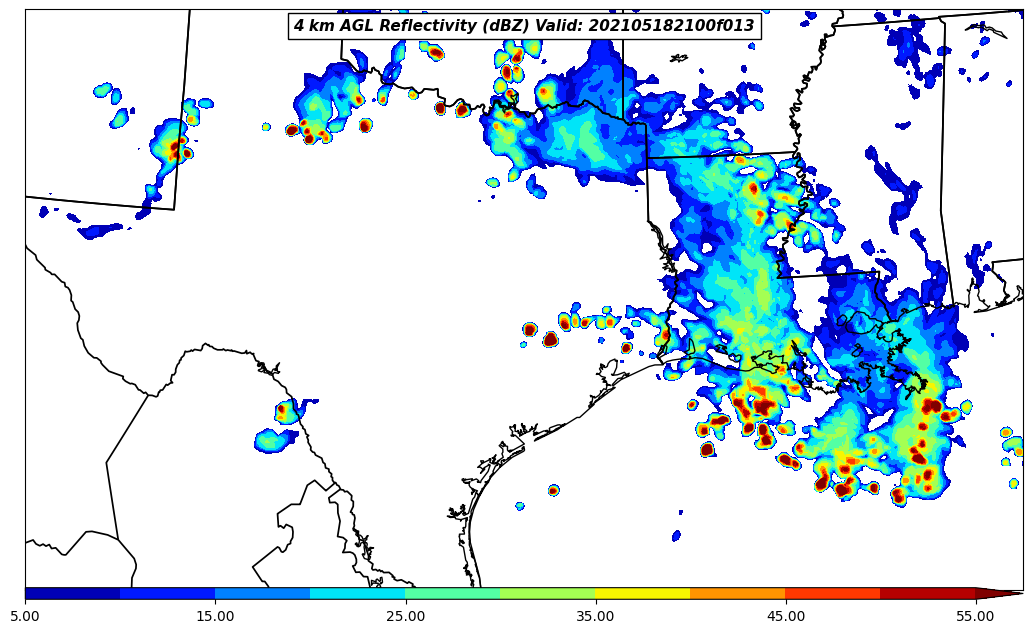This screenshot has width=1033, height=633.
Task: Pick the 15–20 dBZ azure colorbar segment
Action: coord(262,593)
